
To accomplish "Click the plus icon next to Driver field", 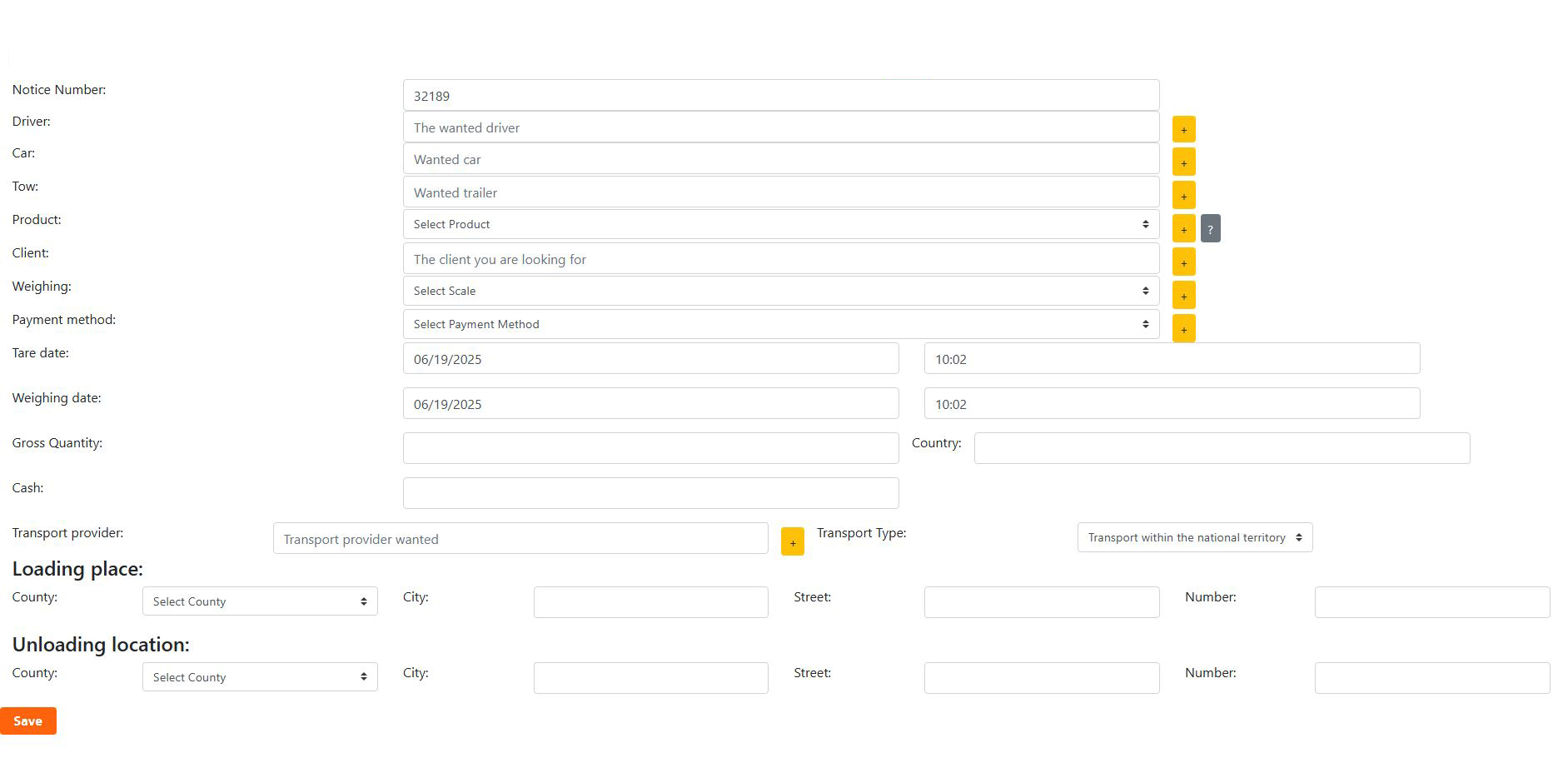I will 1183,129.
